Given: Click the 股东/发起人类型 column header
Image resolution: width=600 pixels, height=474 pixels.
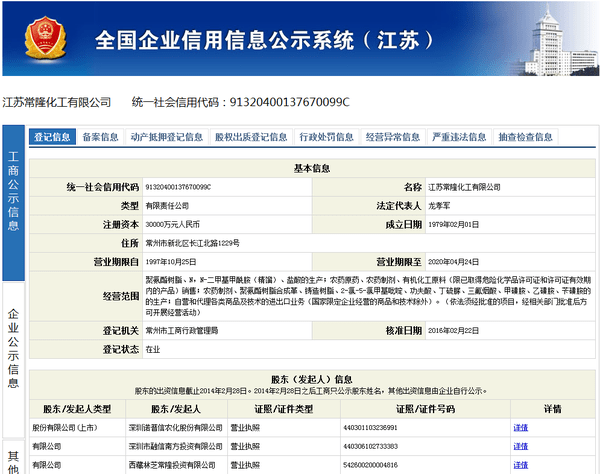Looking at the screenshot, I should tap(77, 409).
